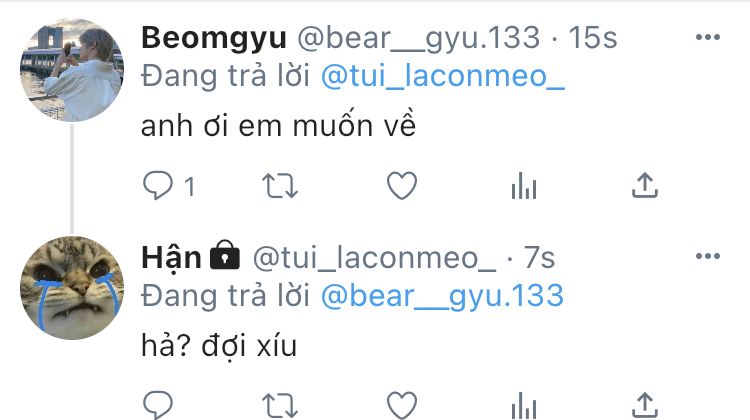Reply to Hận's tweet
Image resolution: width=750 pixels, height=420 pixels.
(158, 405)
